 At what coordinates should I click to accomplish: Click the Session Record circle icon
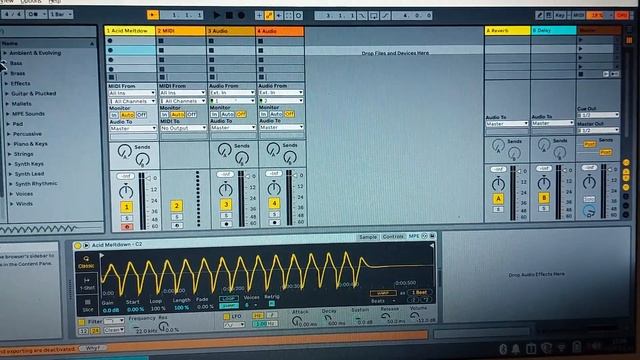(x=299, y=16)
